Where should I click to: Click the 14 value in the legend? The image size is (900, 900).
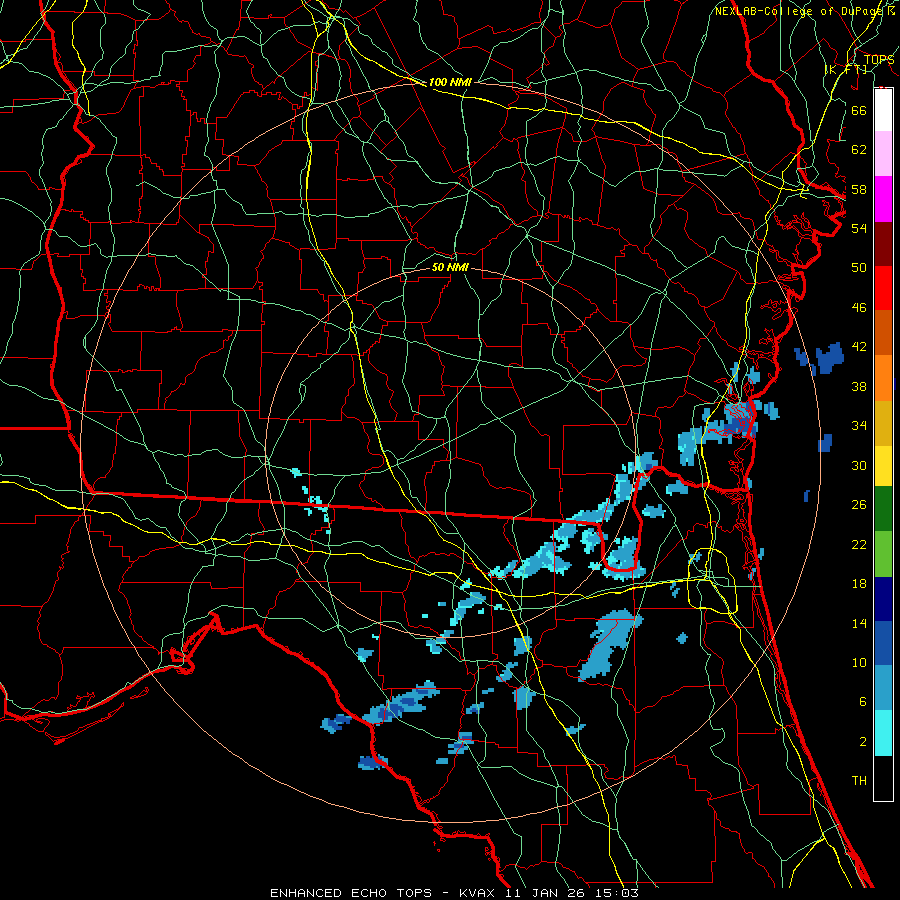(859, 623)
